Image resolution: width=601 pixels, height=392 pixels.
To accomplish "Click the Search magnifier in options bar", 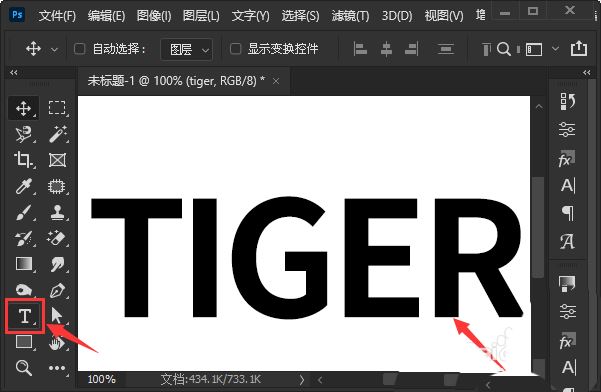I will coord(504,49).
